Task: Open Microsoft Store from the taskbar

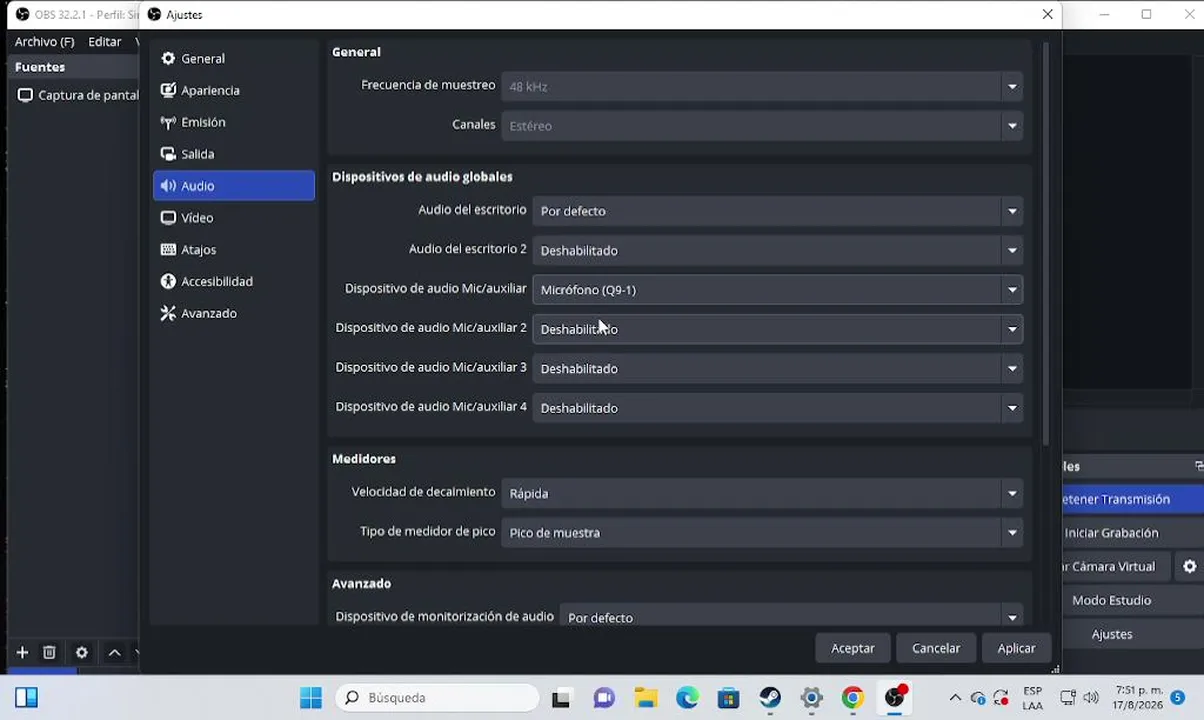Action: click(x=728, y=698)
